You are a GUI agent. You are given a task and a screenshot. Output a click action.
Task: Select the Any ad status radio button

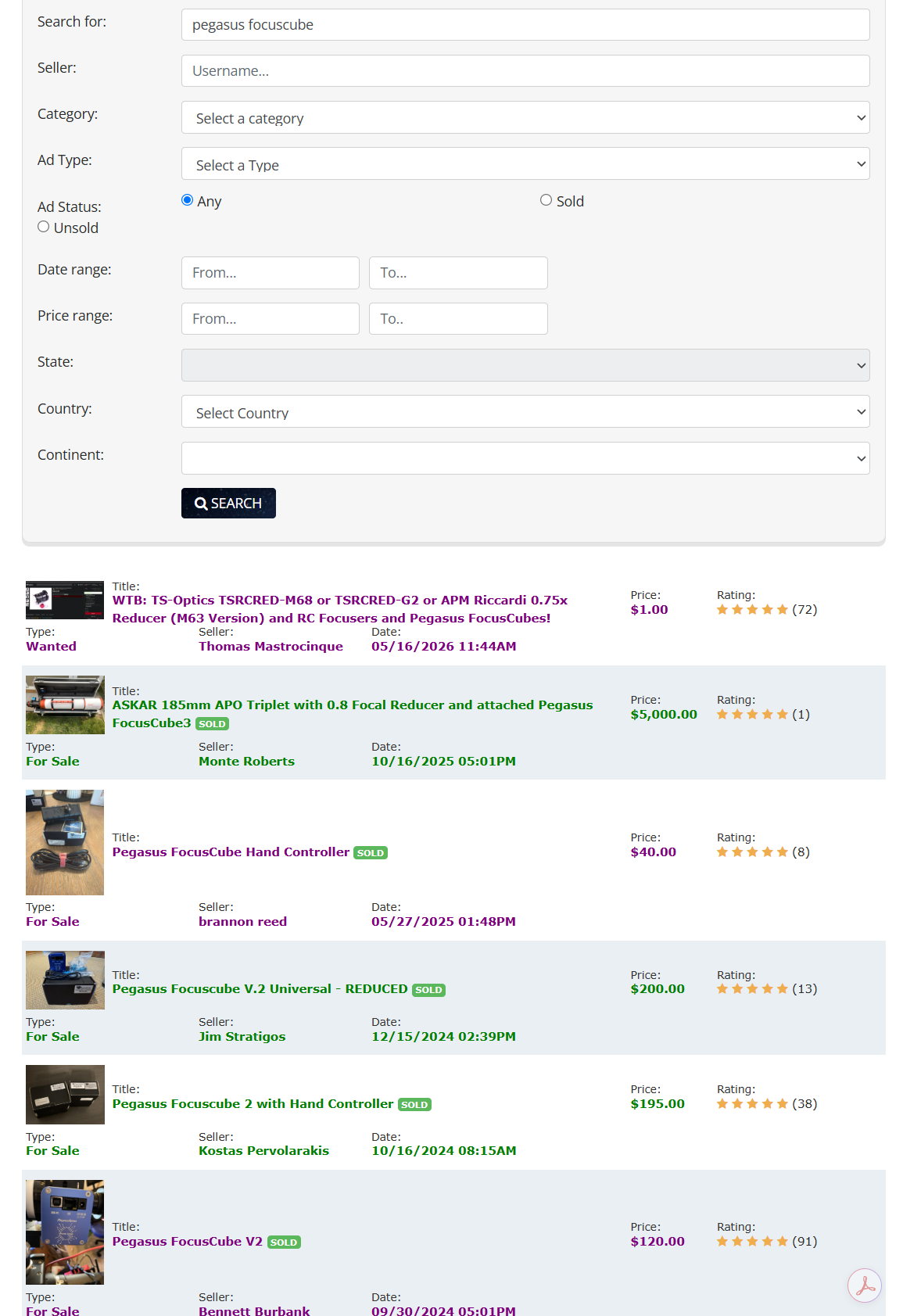pyautogui.click(x=187, y=200)
